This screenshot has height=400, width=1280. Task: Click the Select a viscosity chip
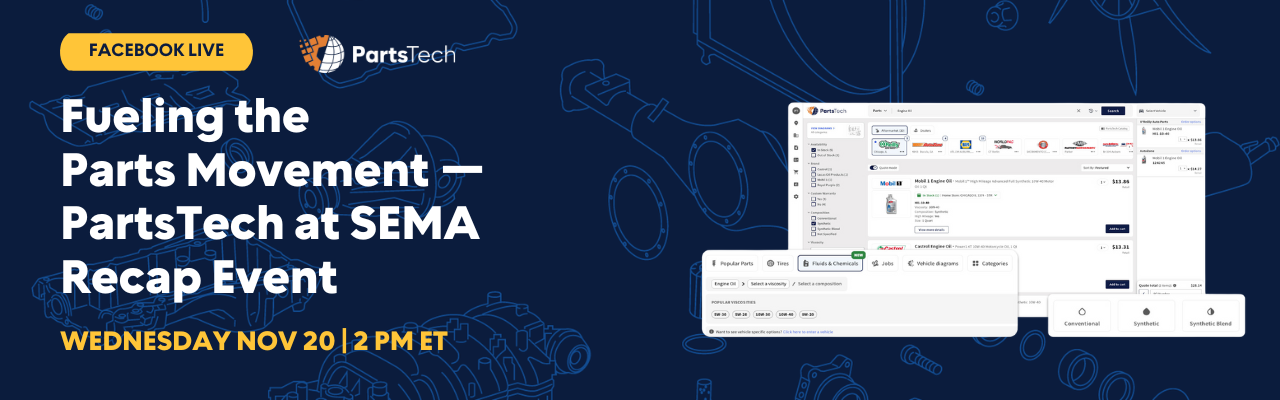tap(768, 284)
